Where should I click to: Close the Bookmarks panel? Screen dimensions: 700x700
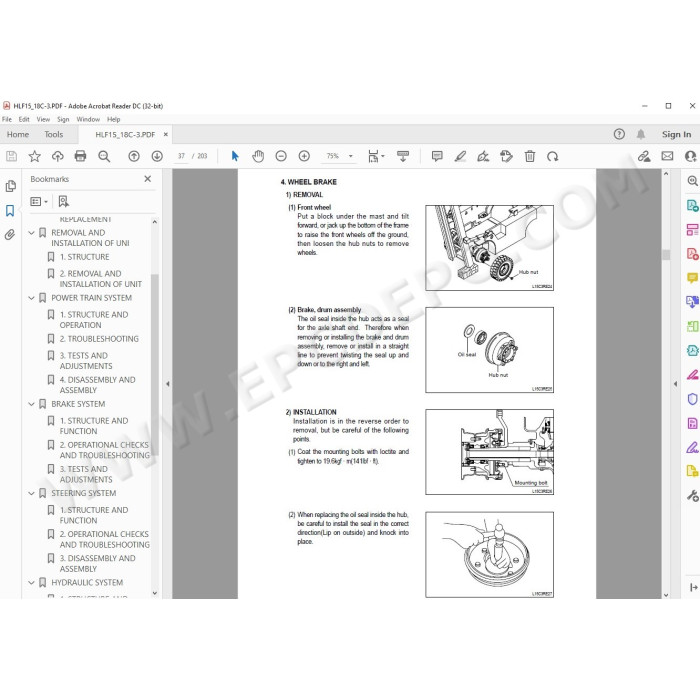148,179
